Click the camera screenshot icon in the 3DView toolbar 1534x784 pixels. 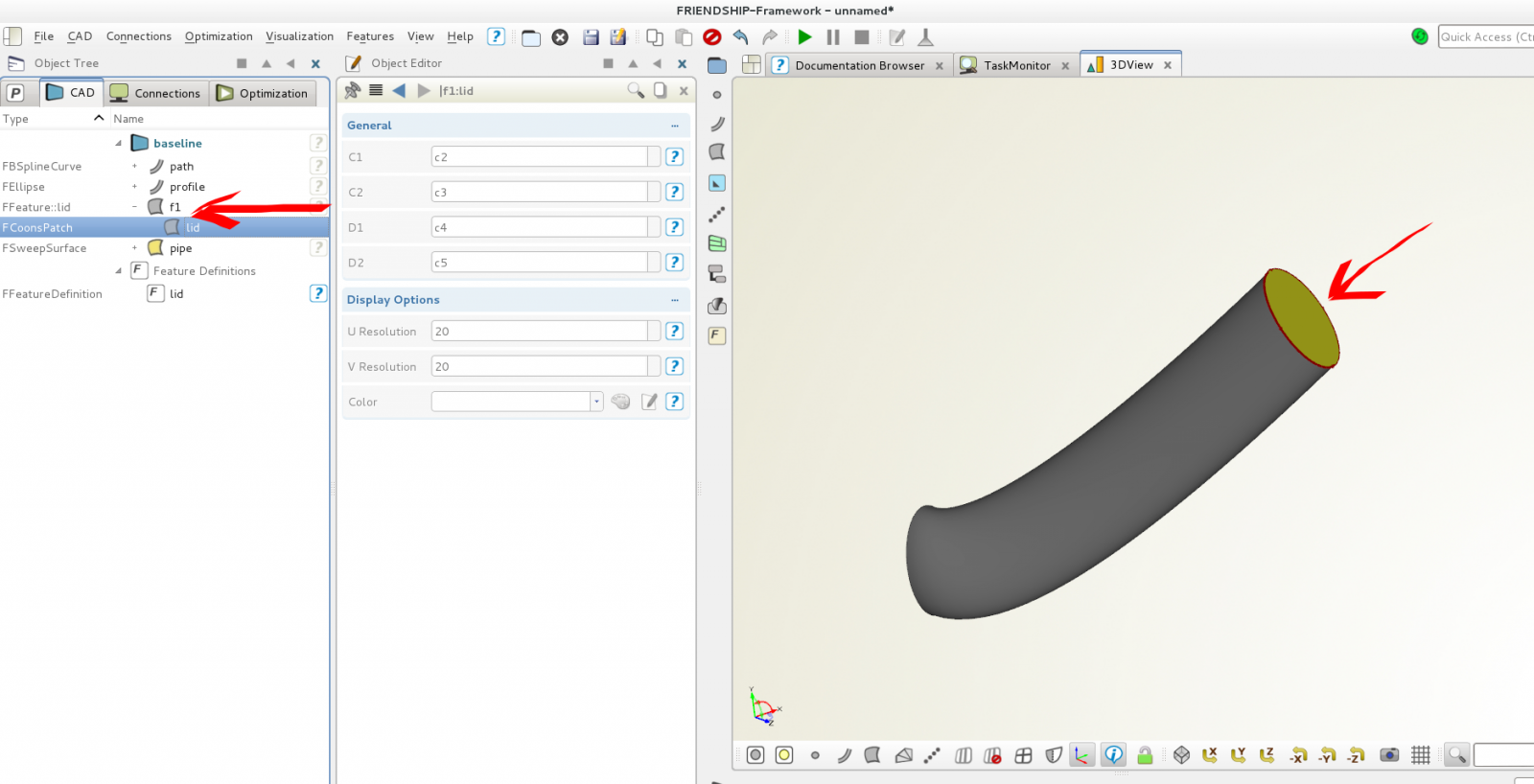(x=1389, y=755)
